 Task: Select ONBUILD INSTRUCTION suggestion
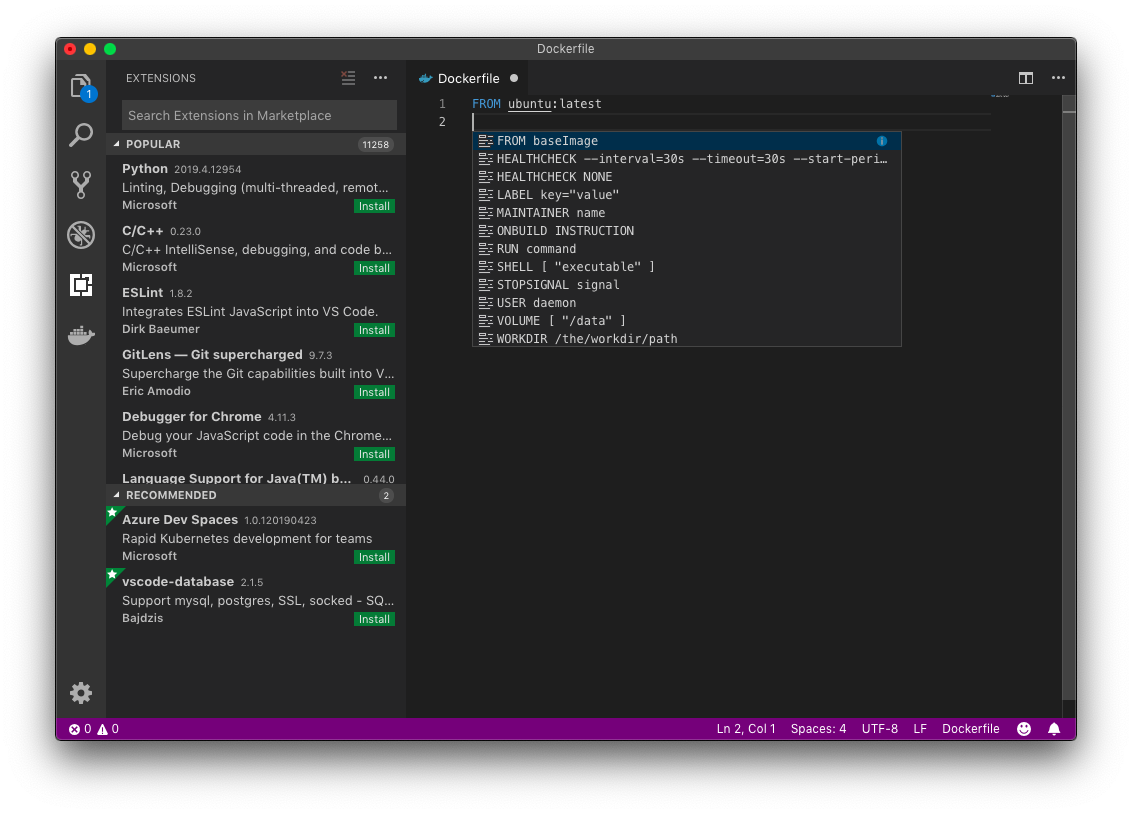point(687,231)
